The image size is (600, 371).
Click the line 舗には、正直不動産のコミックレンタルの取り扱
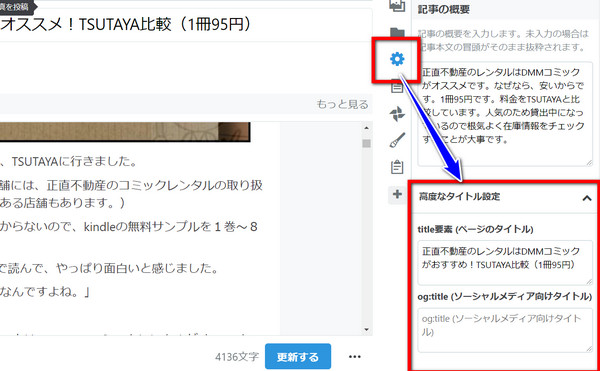point(131,186)
